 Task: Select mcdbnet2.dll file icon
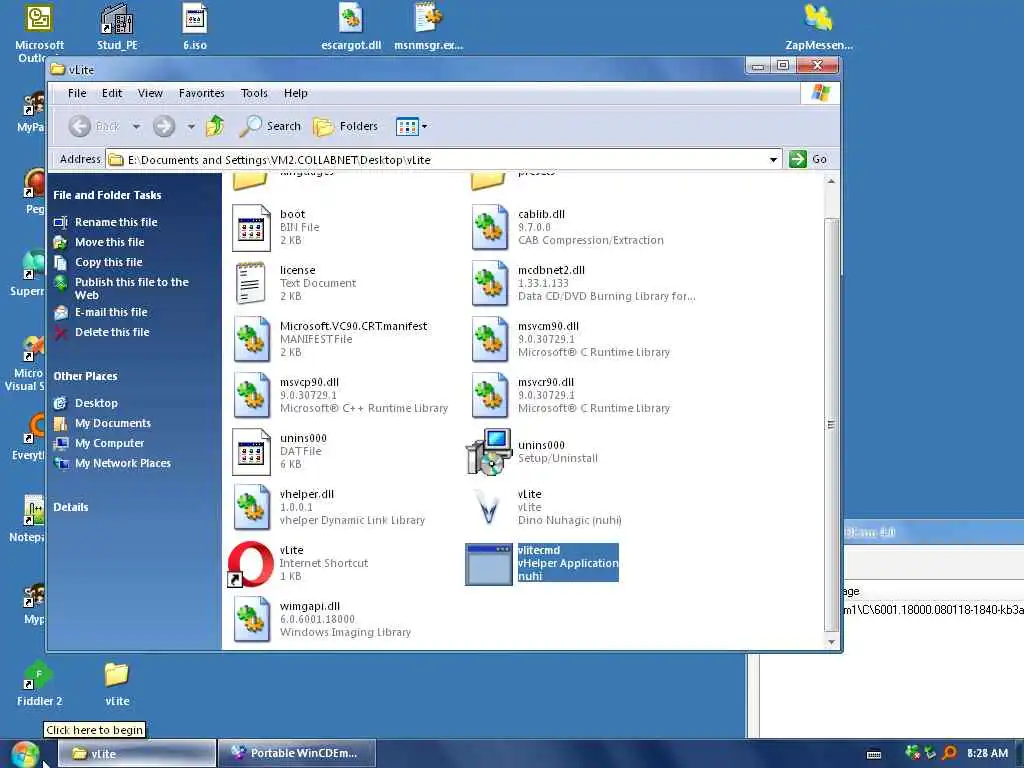click(x=490, y=283)
